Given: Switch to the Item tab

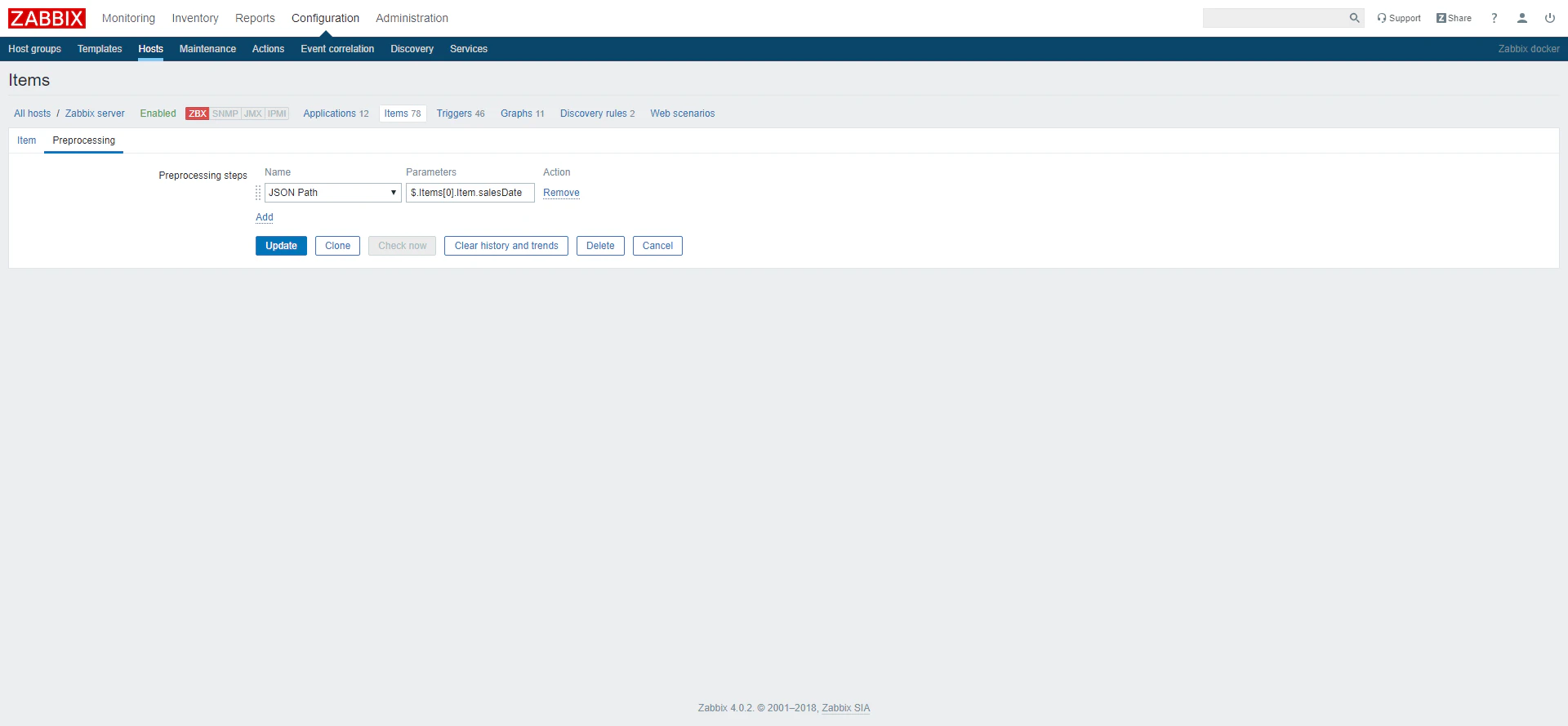Looking at the screenshot, I should (26, 140).
